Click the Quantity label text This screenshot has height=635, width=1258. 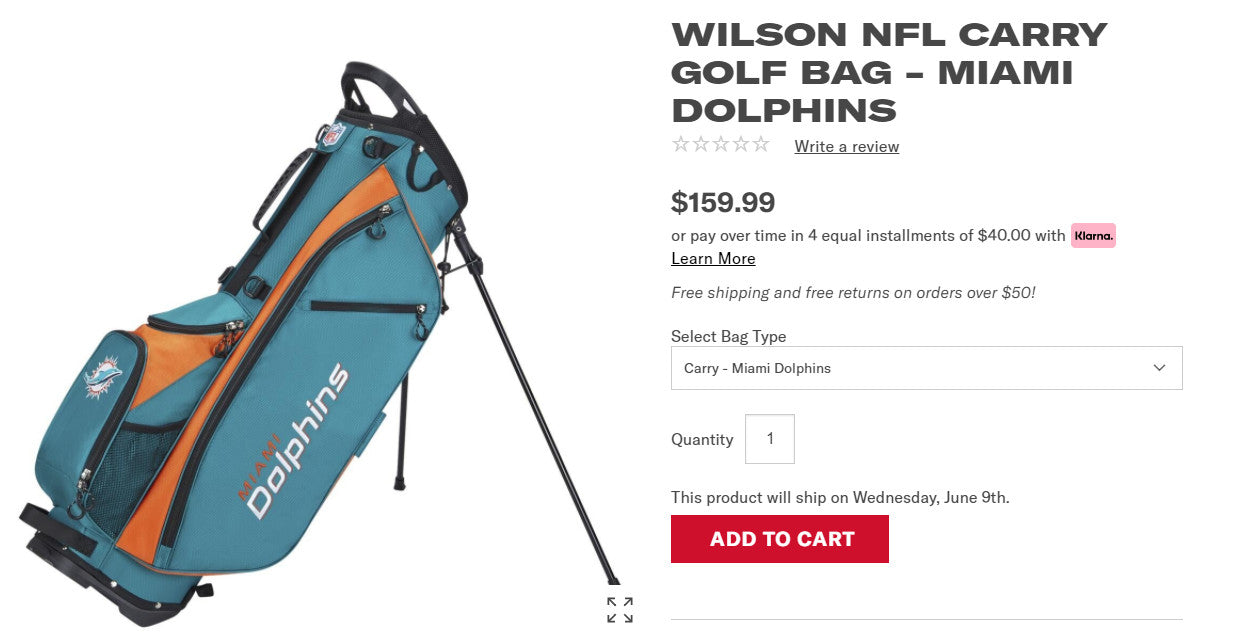click(x=702, y=439)
